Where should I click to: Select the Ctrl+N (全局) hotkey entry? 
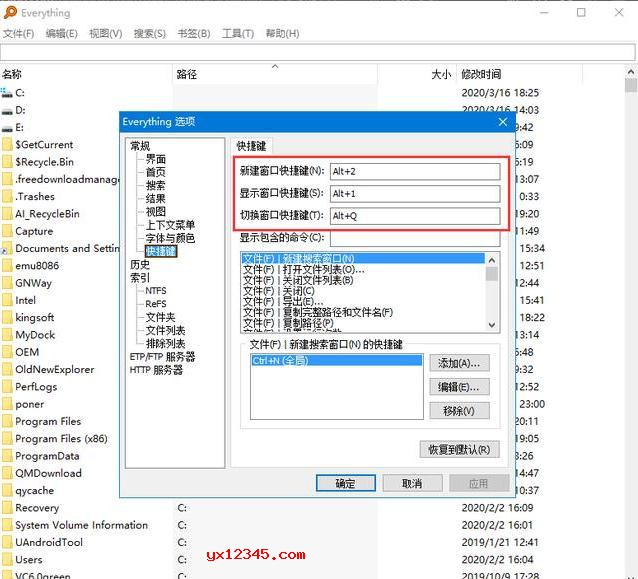(336, 361)
